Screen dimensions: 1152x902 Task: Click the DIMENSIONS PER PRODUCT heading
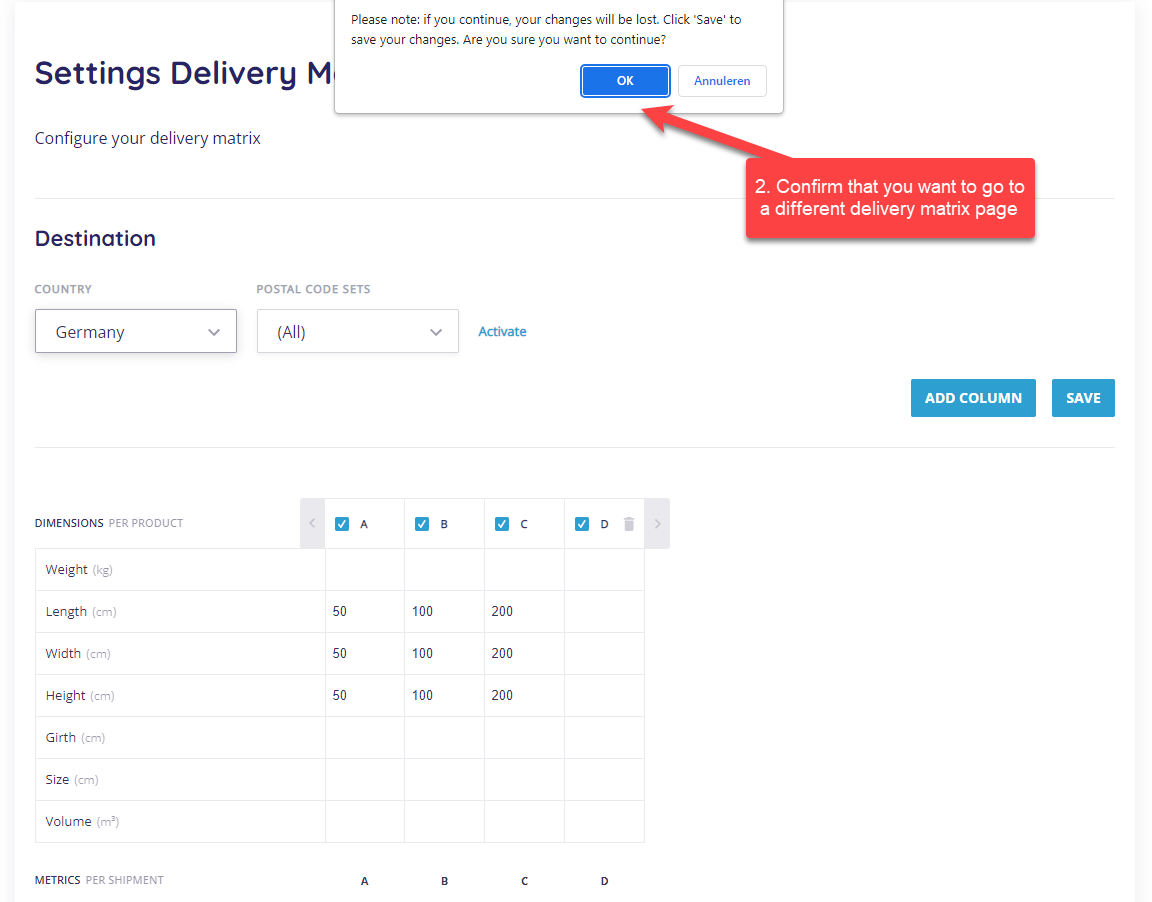(109, 523)
